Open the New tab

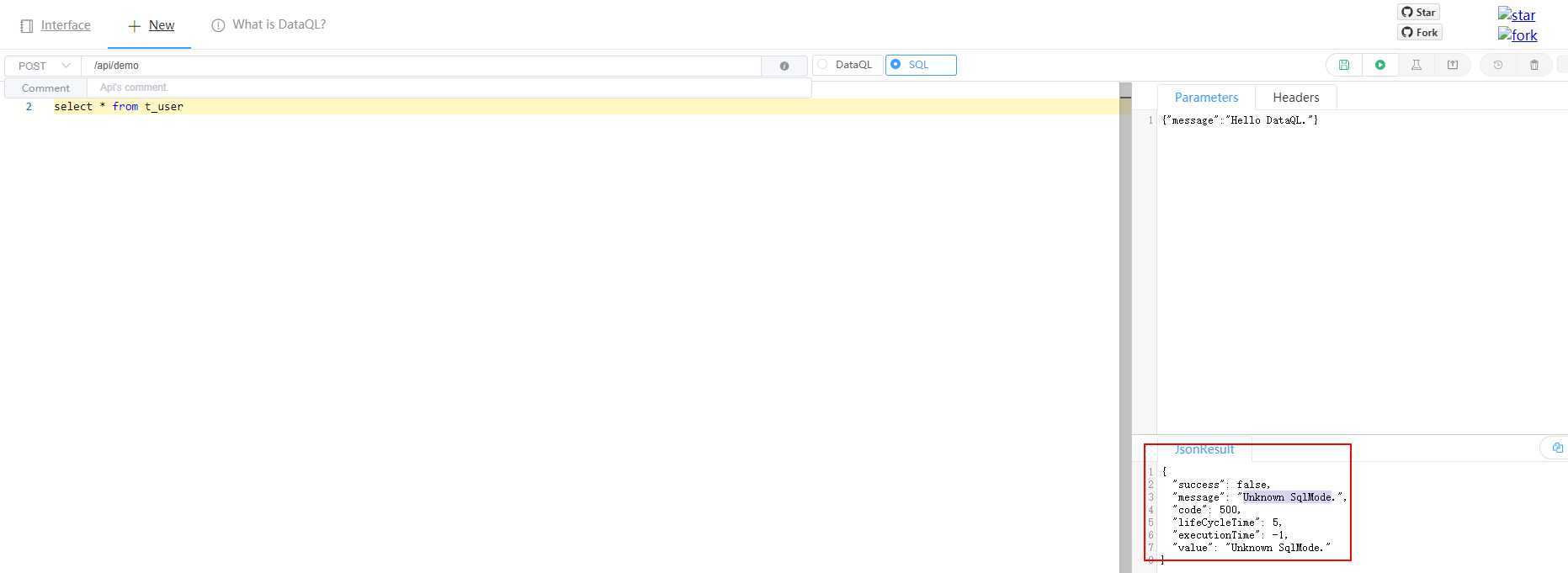point(151,25)
